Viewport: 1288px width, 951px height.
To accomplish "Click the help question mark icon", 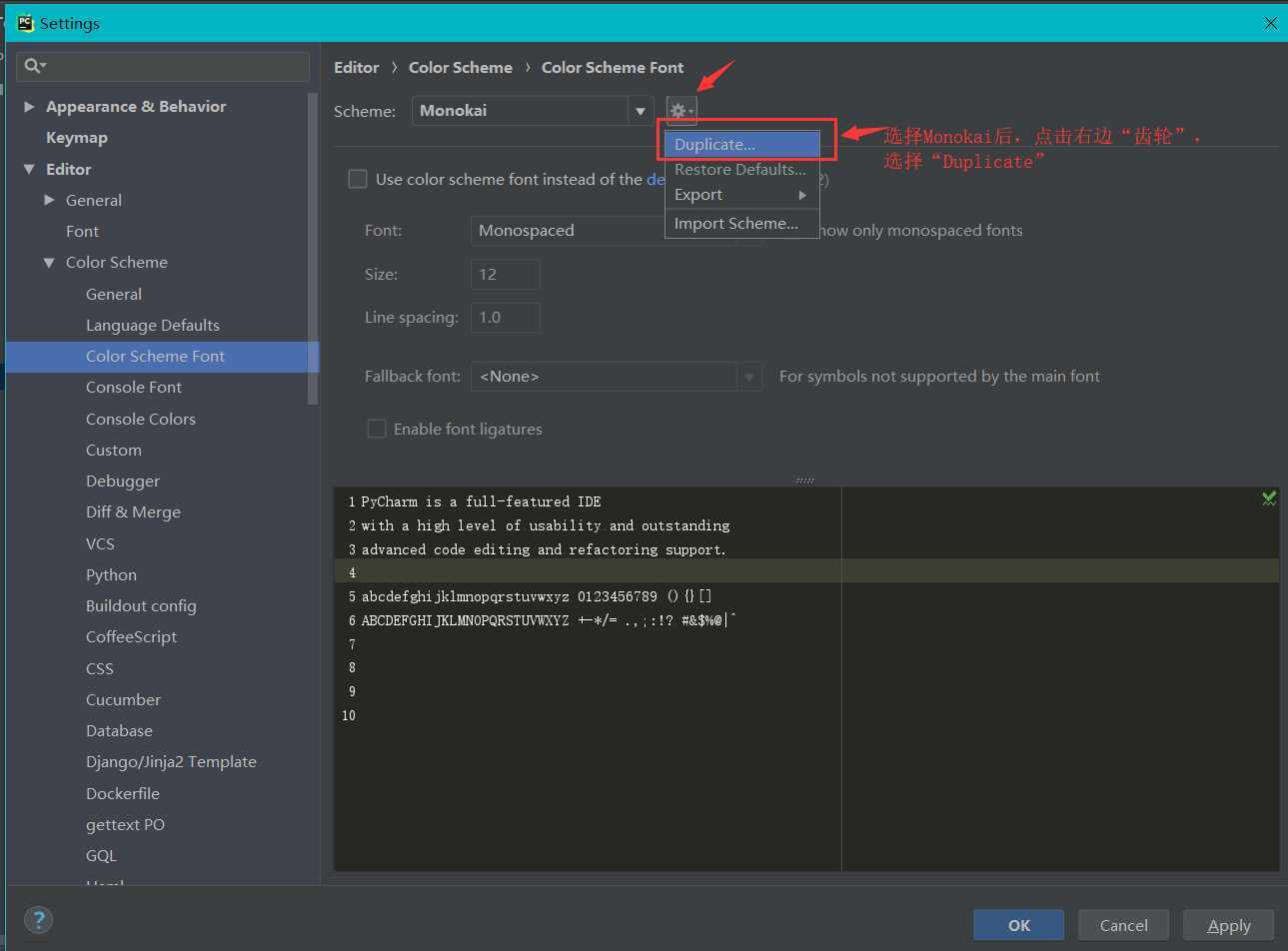I will tap(38, 920).
